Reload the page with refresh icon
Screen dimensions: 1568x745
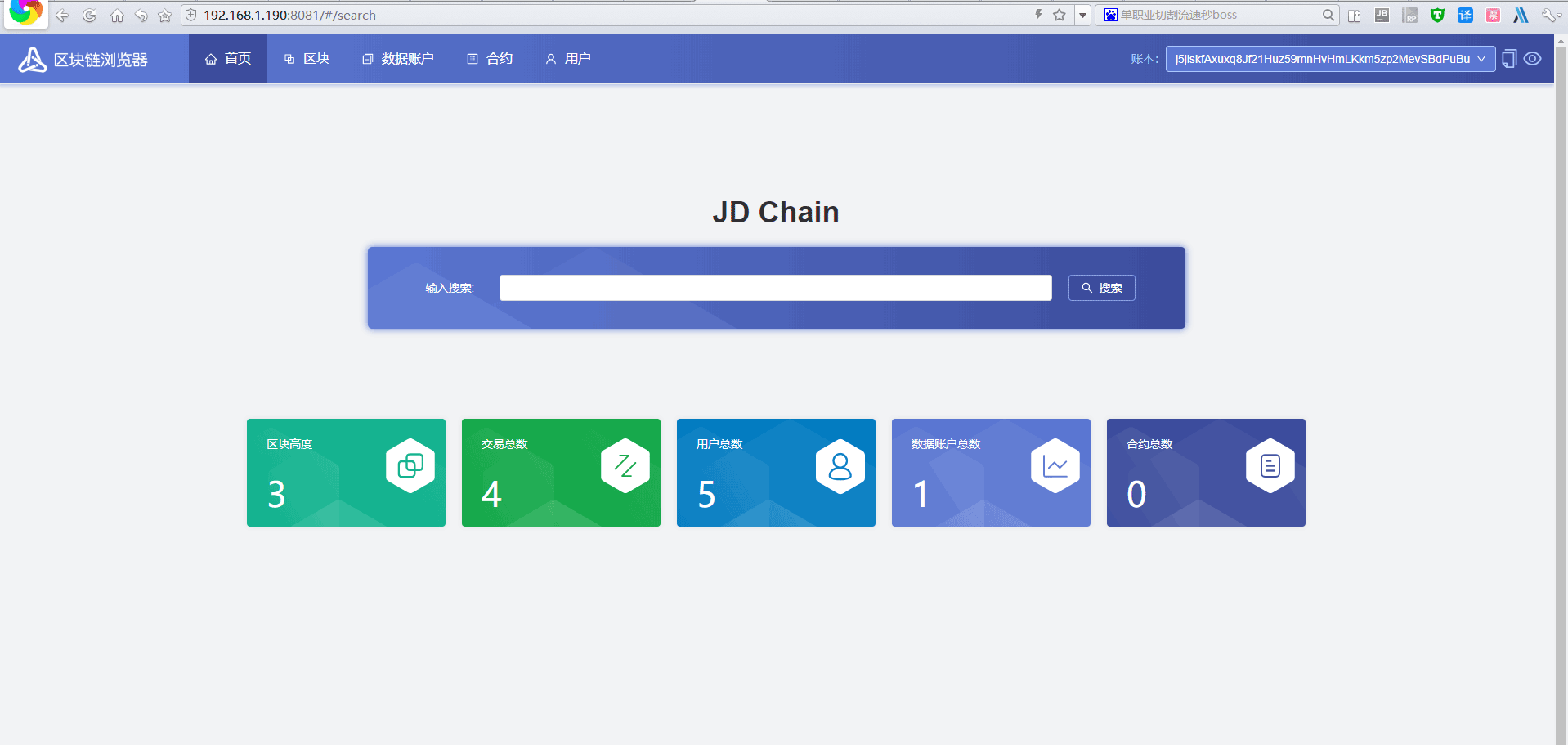90,15
